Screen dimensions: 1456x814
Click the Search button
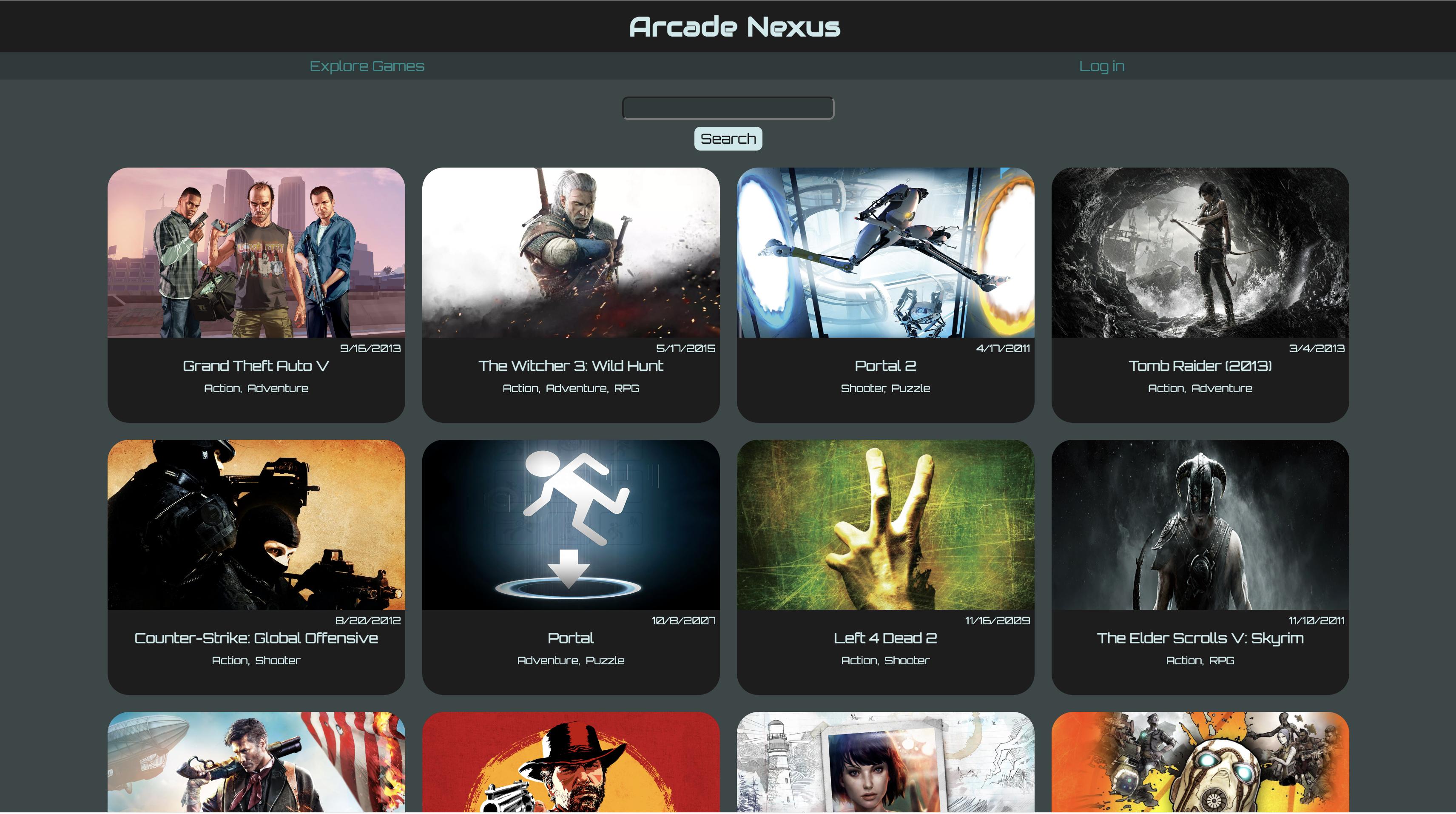pos(728,139)
